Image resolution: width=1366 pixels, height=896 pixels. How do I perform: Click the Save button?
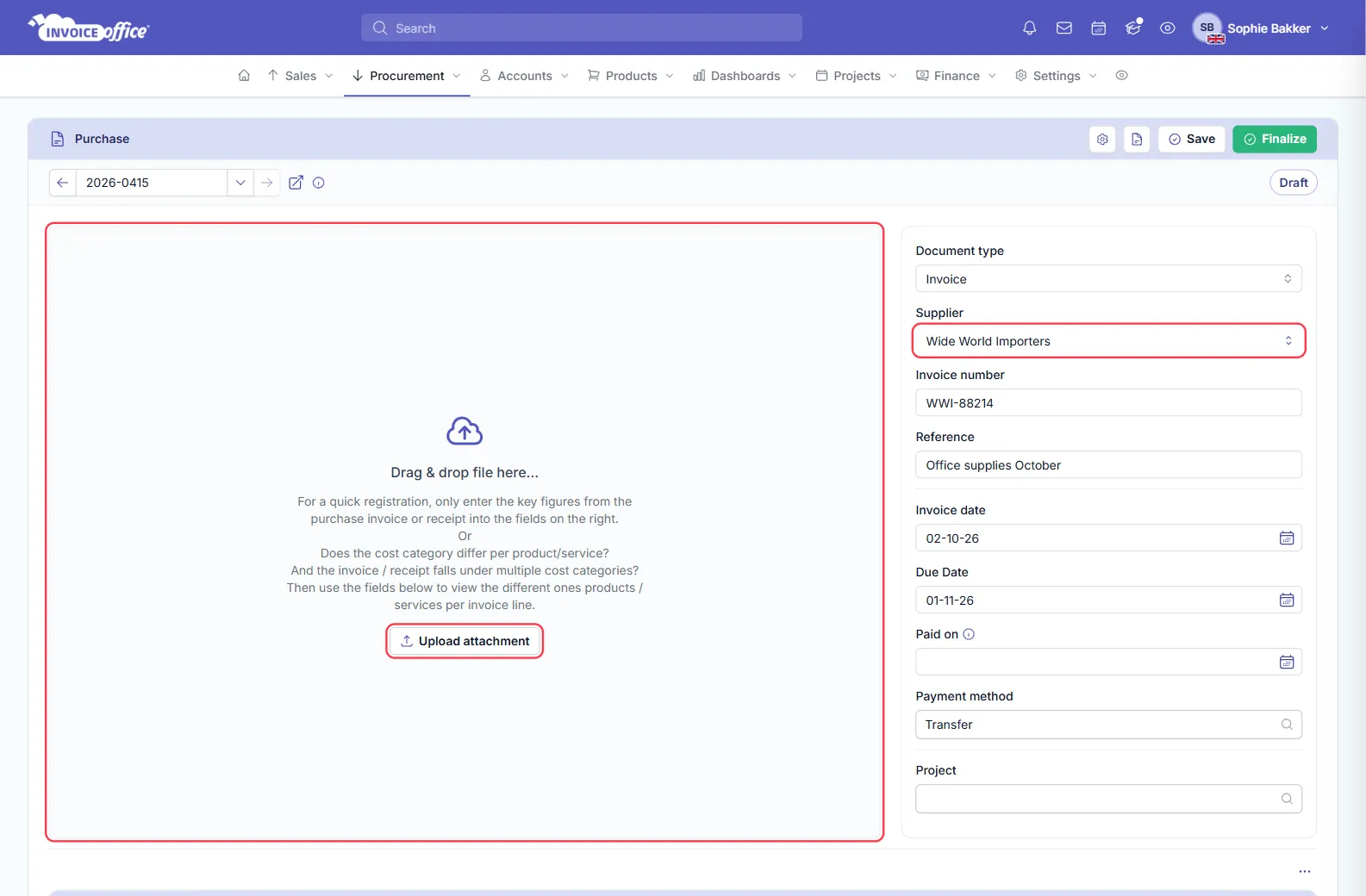click(x=1192, y=139)
